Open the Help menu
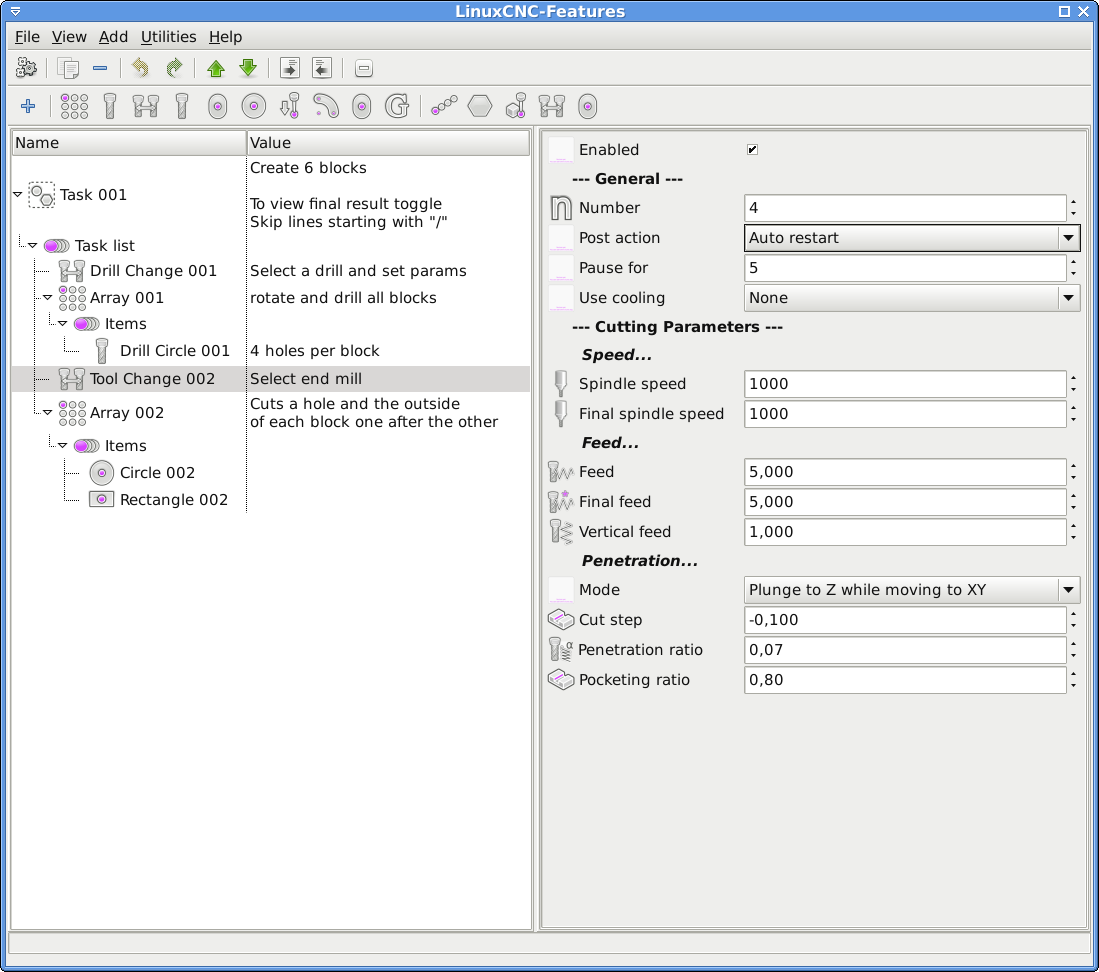The image size is (1099, 972). click(225, 37)
